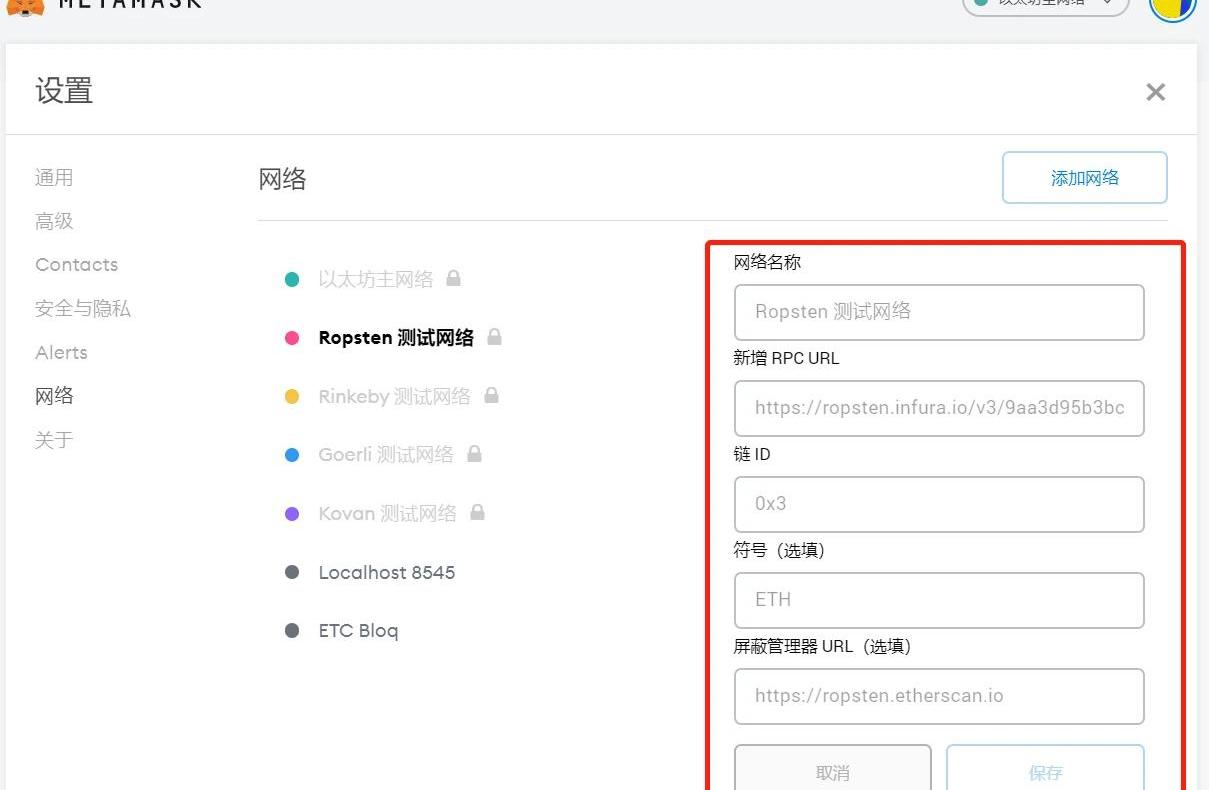Open the 安全与隐私 settings section

(x=83, y=309)
